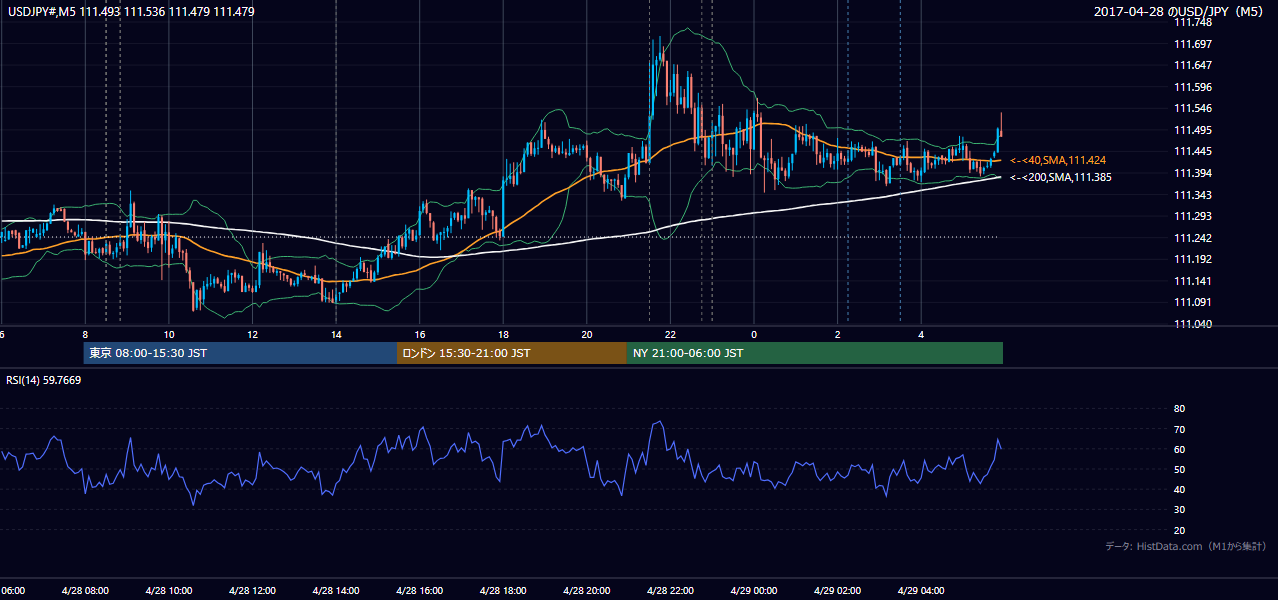Click RSI scale value 80
The image size is (1278, 600).
[1180, 409]
